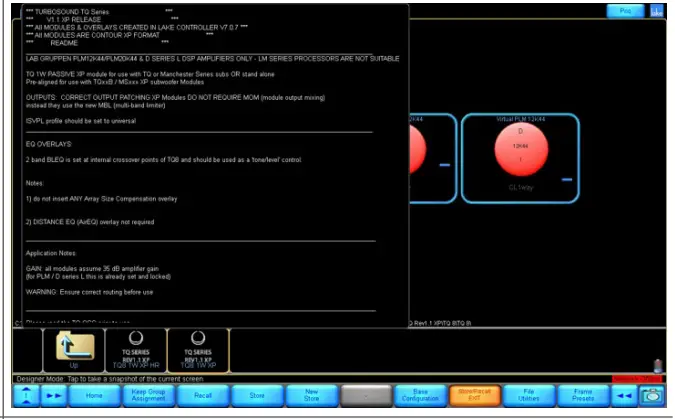Click the 'TURBOSOUND TQ Series' readme header
675x419 pixels.
[x=67, y=12]
